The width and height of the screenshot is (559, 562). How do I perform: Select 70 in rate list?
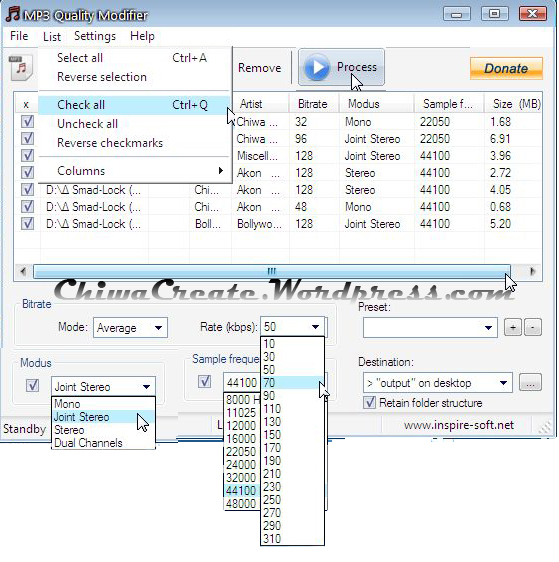point(292,383)
